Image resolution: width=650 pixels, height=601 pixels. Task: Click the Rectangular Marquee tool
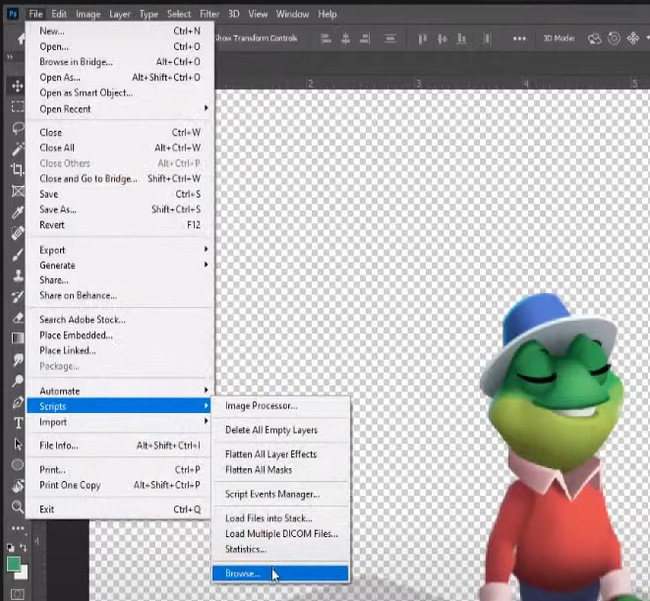(17, 107)
